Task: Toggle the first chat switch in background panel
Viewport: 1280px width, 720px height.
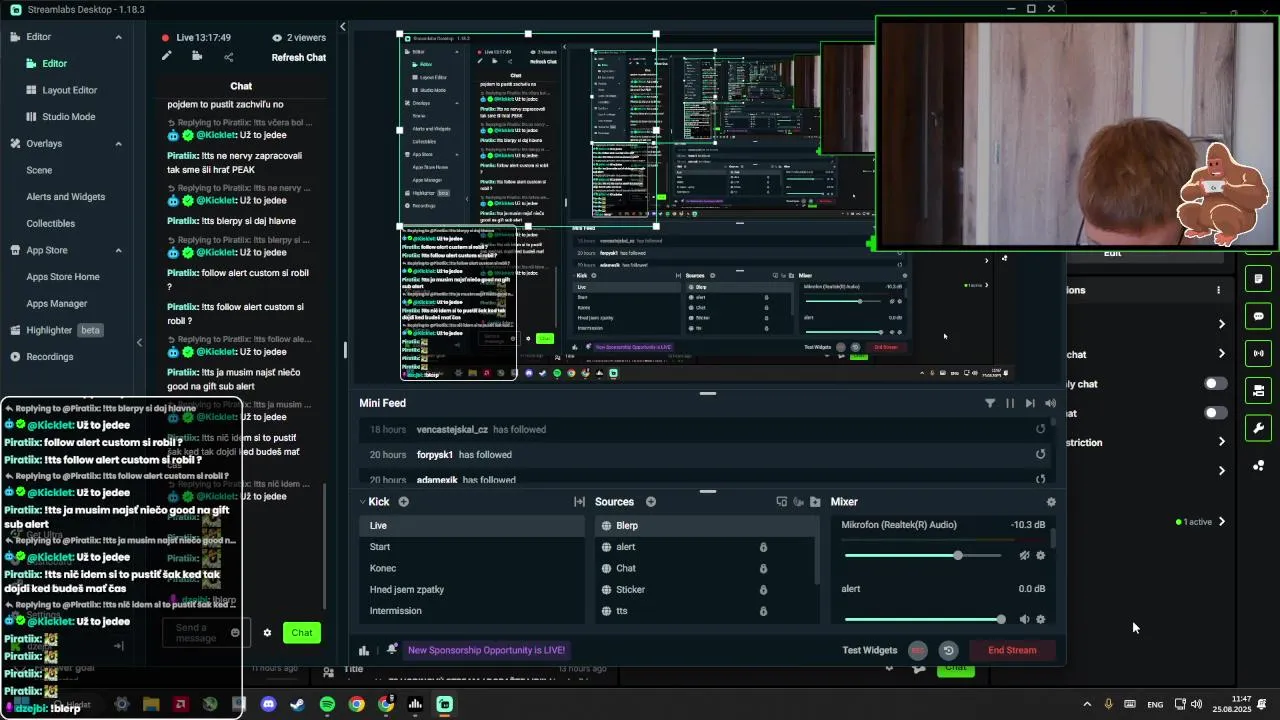Action: point(1216,383)
